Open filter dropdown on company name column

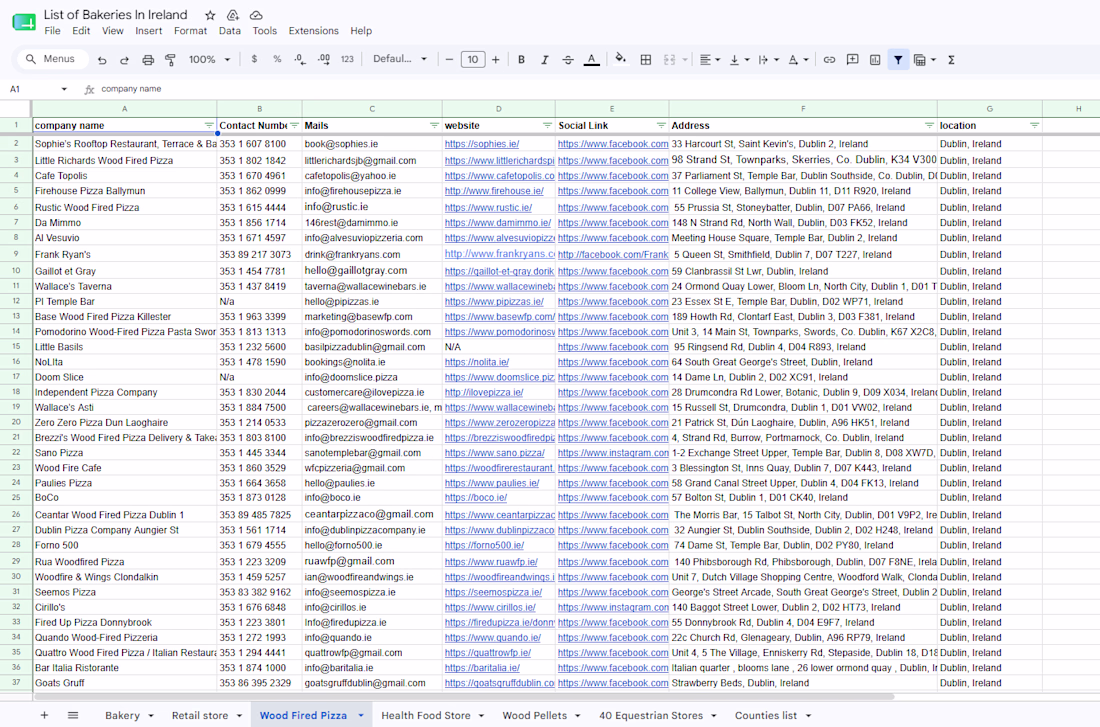209,125
